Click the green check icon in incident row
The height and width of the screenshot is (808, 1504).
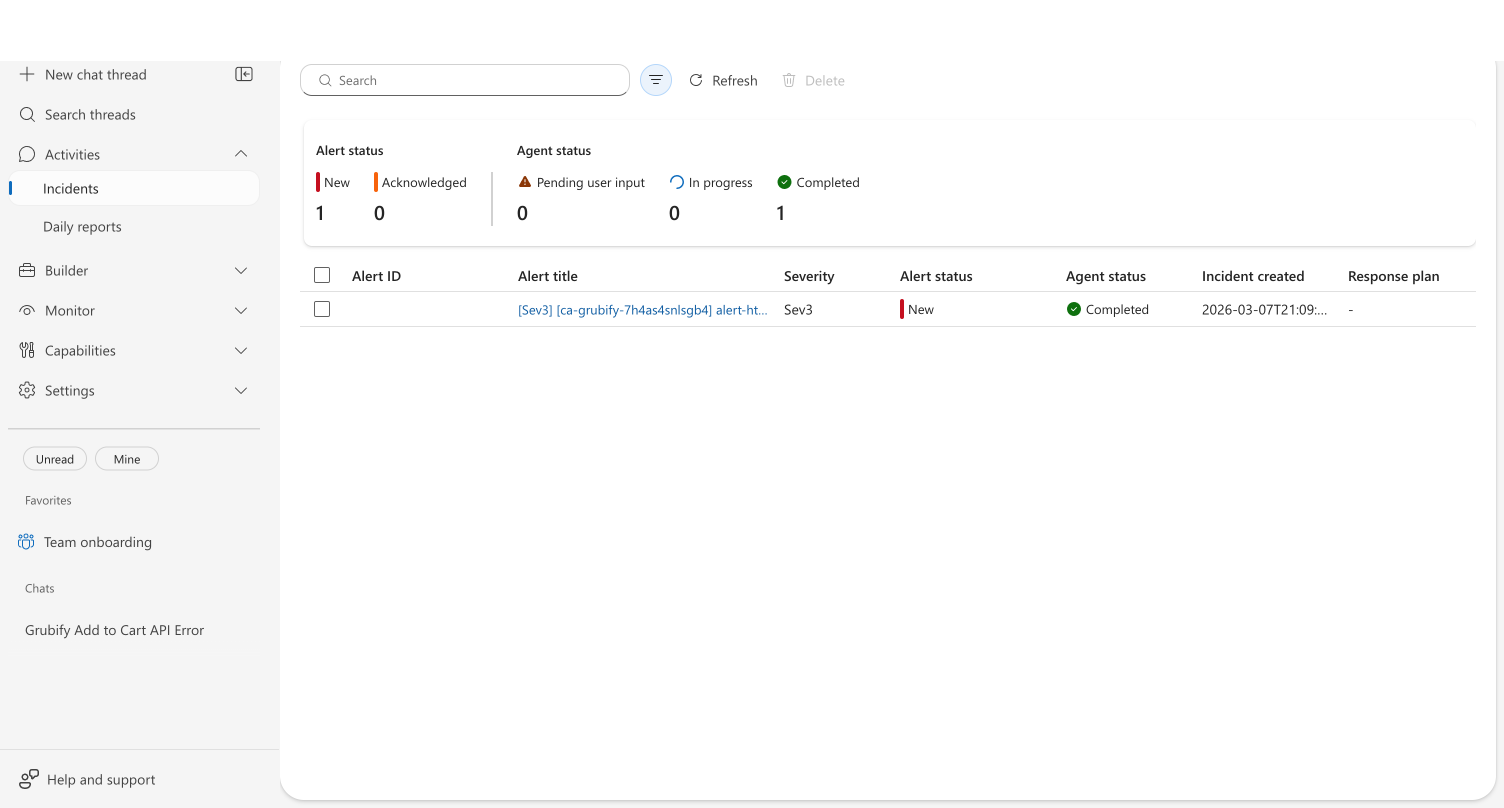click(1074, 309)
